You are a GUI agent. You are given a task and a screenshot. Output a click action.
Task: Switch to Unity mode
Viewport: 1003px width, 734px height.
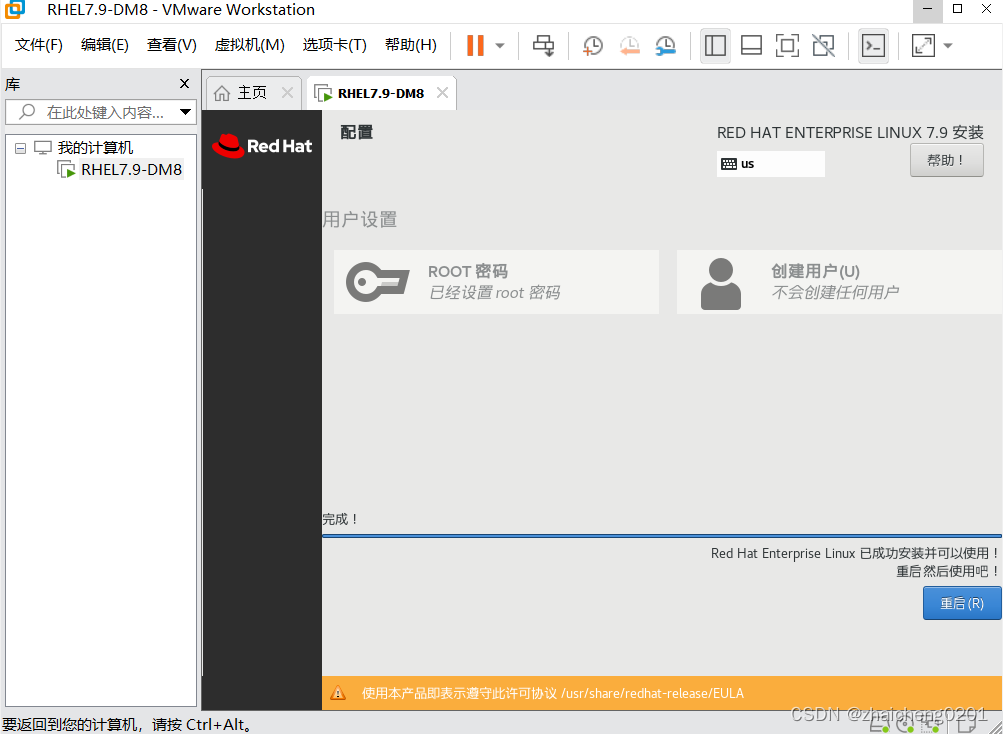click(x=823, y=45)
